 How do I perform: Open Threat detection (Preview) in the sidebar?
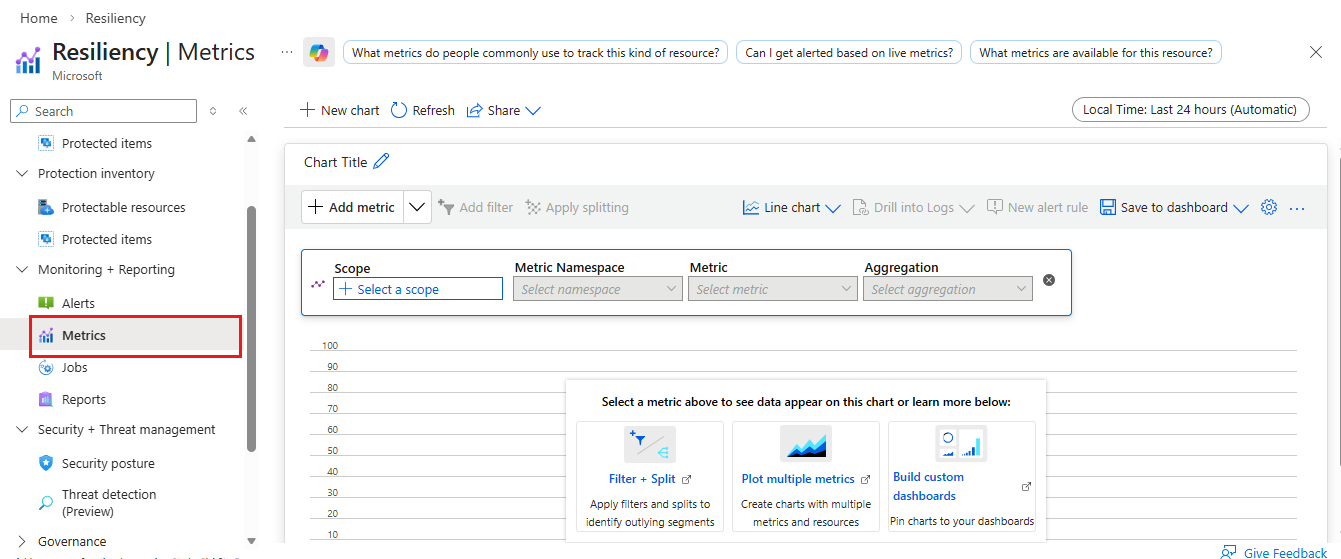[x=109, y=502]
